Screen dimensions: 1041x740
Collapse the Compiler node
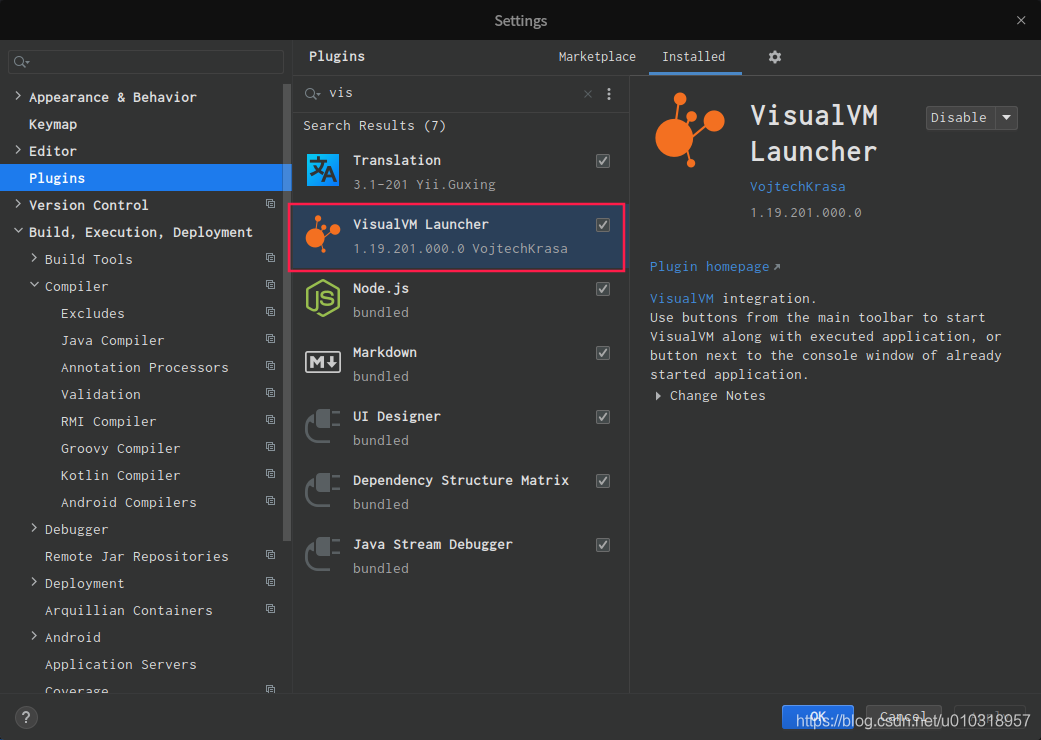point(34,285)
